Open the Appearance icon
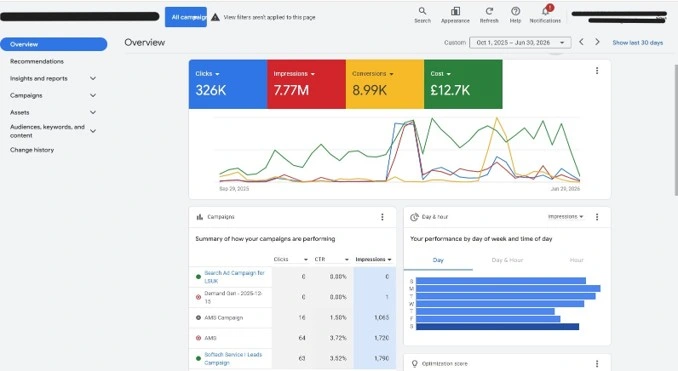Viewport: 678px width, 371px height. 455,11
